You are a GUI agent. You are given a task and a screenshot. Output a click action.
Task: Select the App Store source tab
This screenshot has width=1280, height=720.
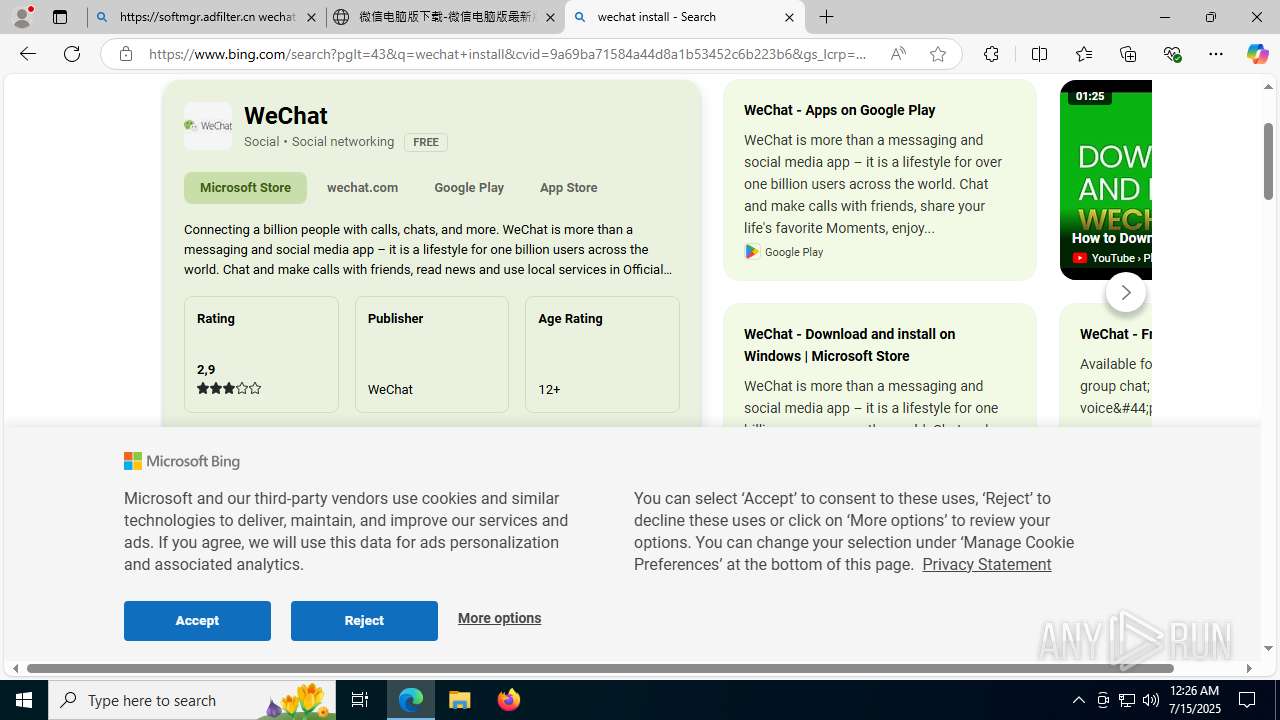[568, 187]
